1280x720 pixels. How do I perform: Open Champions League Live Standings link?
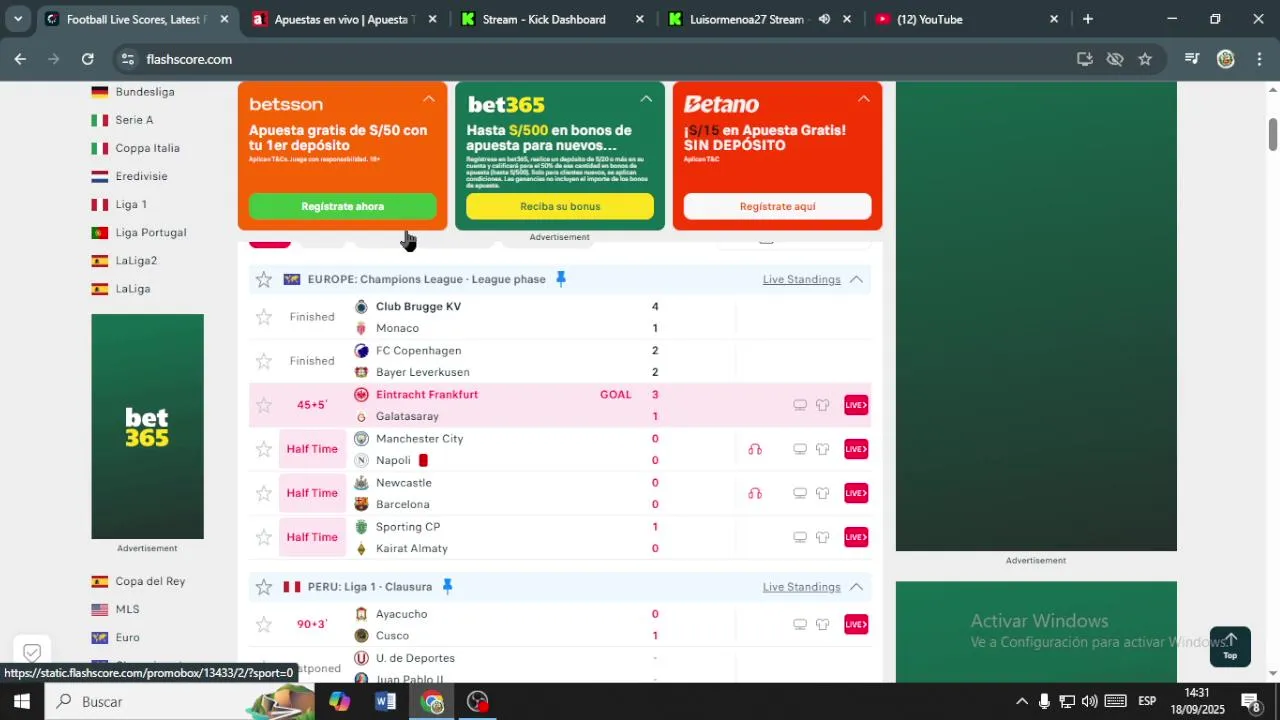801,279
